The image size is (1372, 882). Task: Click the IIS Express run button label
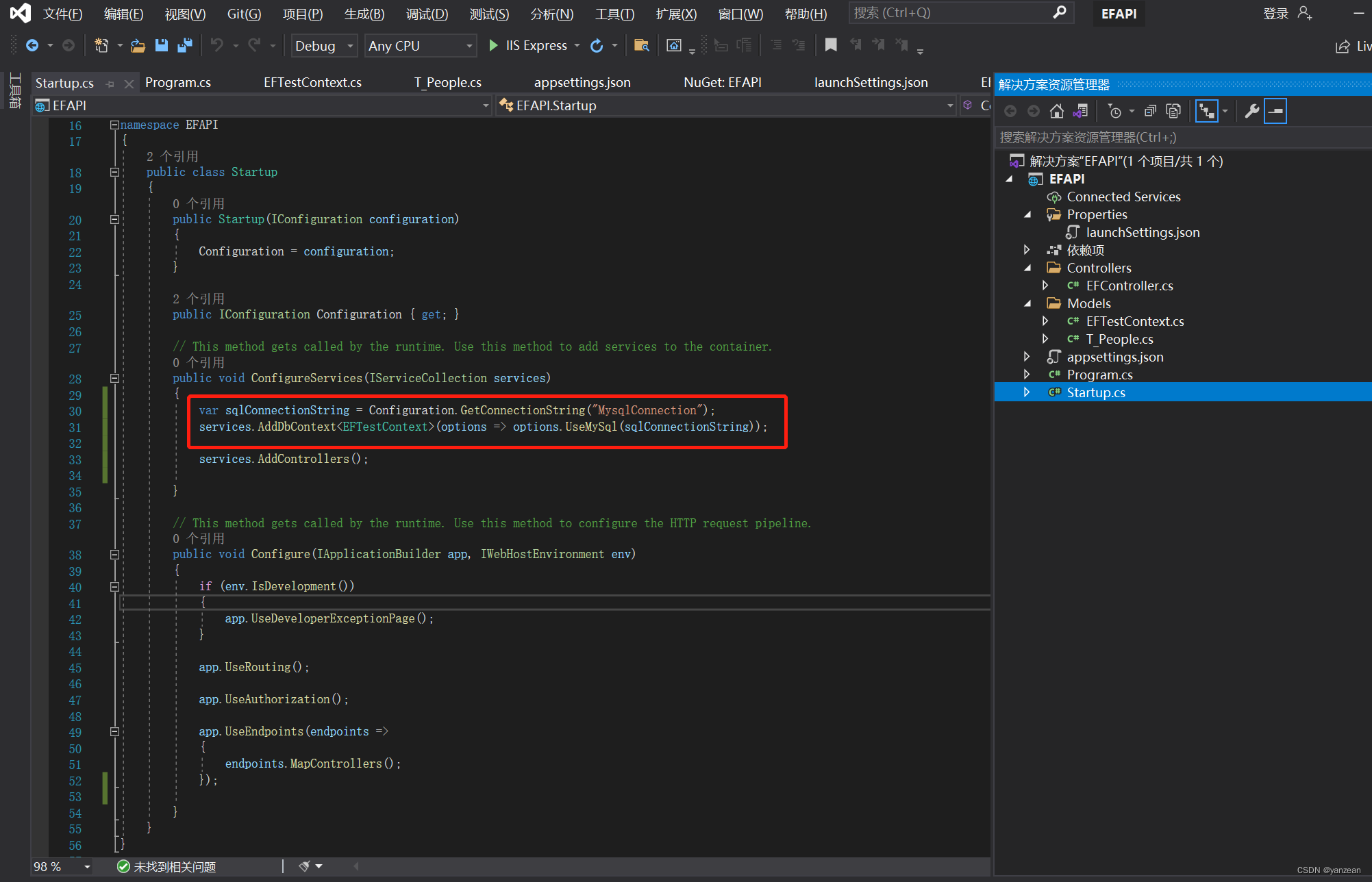536,46
